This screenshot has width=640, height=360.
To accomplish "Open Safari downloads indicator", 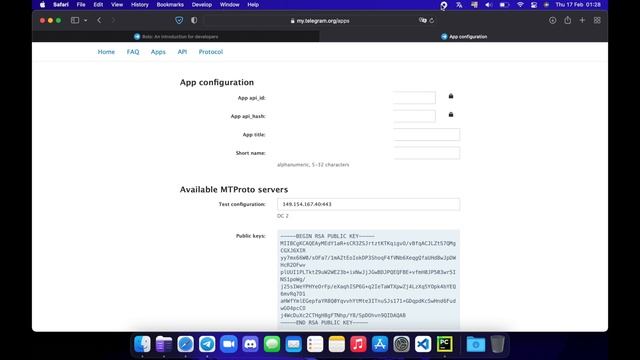I will pos(552,20).
